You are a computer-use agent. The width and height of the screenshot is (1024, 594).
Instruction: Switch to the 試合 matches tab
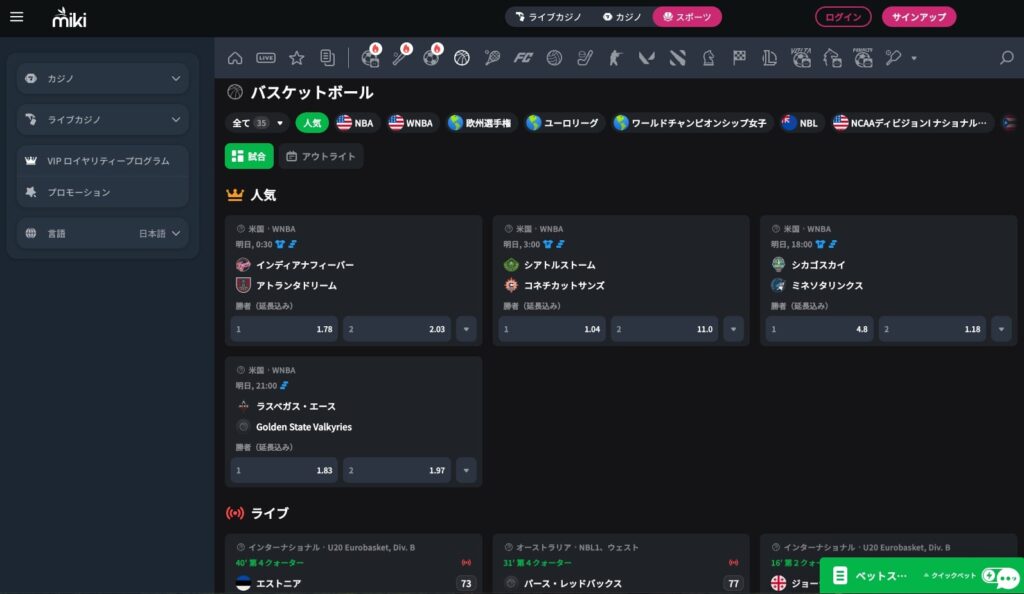(249, 156)
